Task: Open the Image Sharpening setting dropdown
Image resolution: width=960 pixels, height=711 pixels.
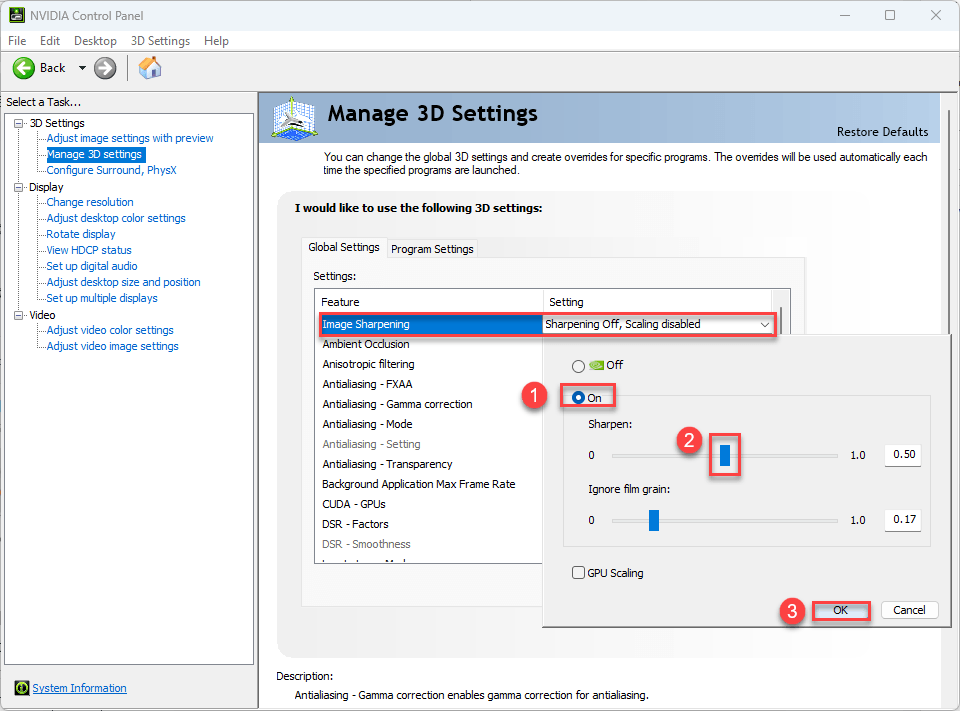Action: click(764, 325)
